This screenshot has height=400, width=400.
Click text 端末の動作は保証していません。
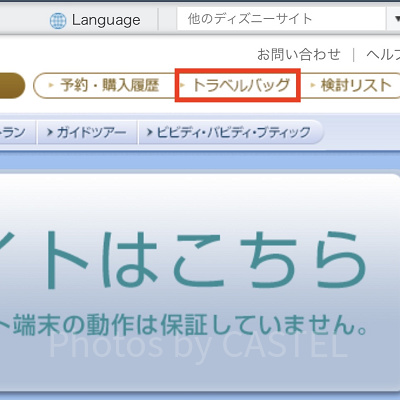point(190,325)
